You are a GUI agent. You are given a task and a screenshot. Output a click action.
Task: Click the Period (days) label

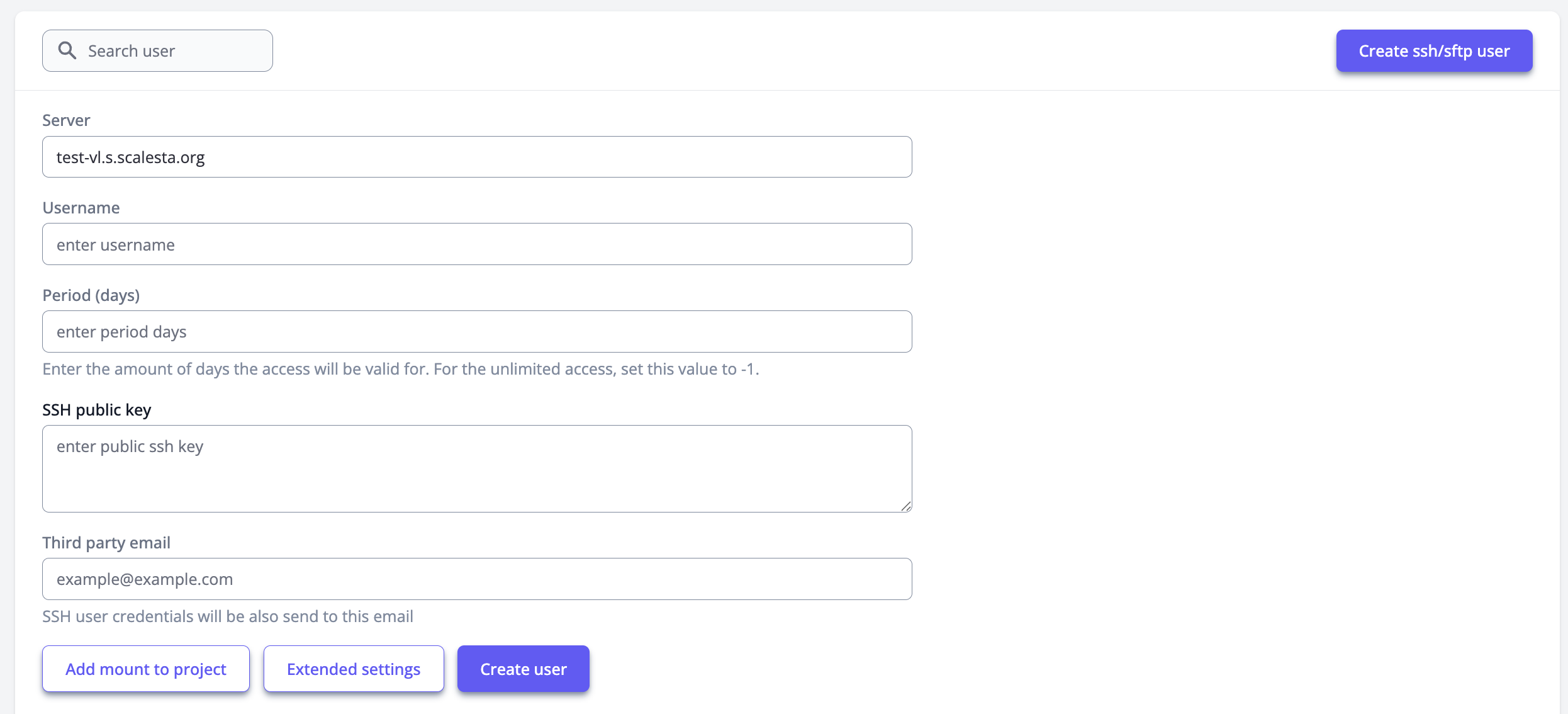pos(91,295)
